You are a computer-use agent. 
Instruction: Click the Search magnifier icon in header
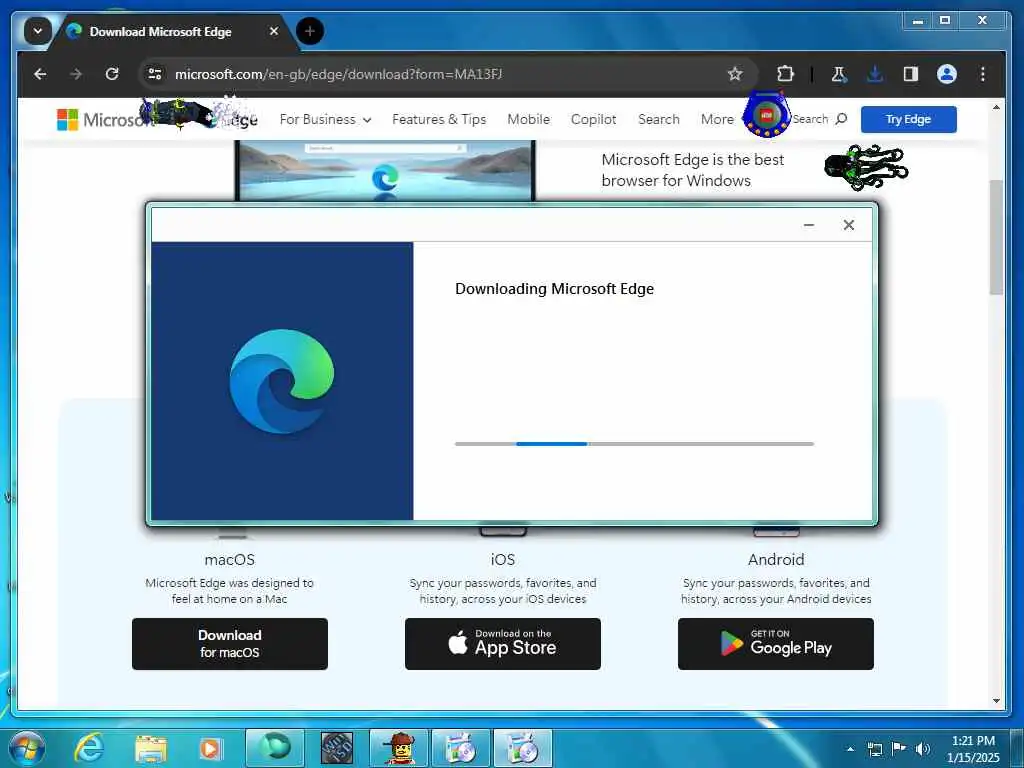[841, 119]
